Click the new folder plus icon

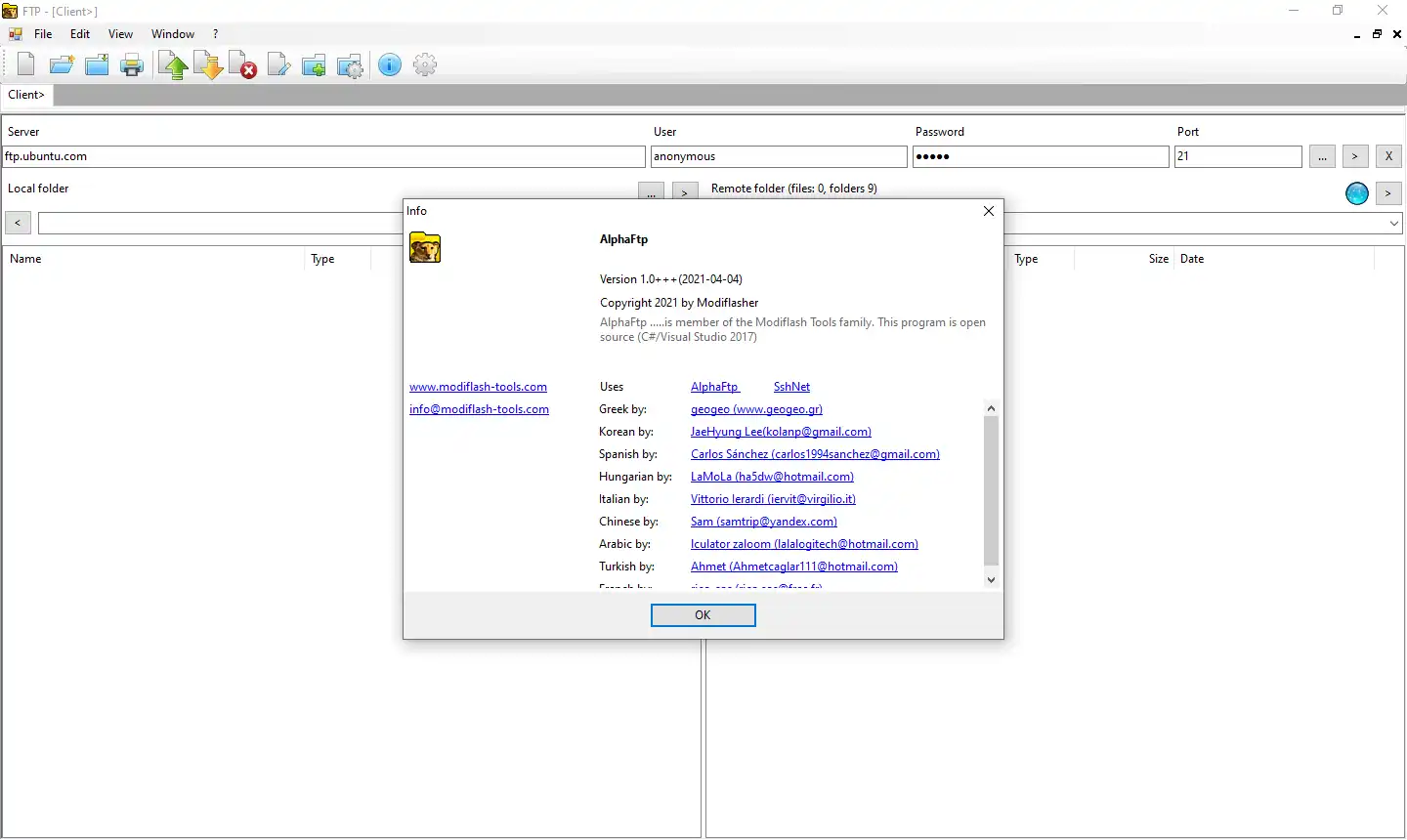[x=314, y=65]
